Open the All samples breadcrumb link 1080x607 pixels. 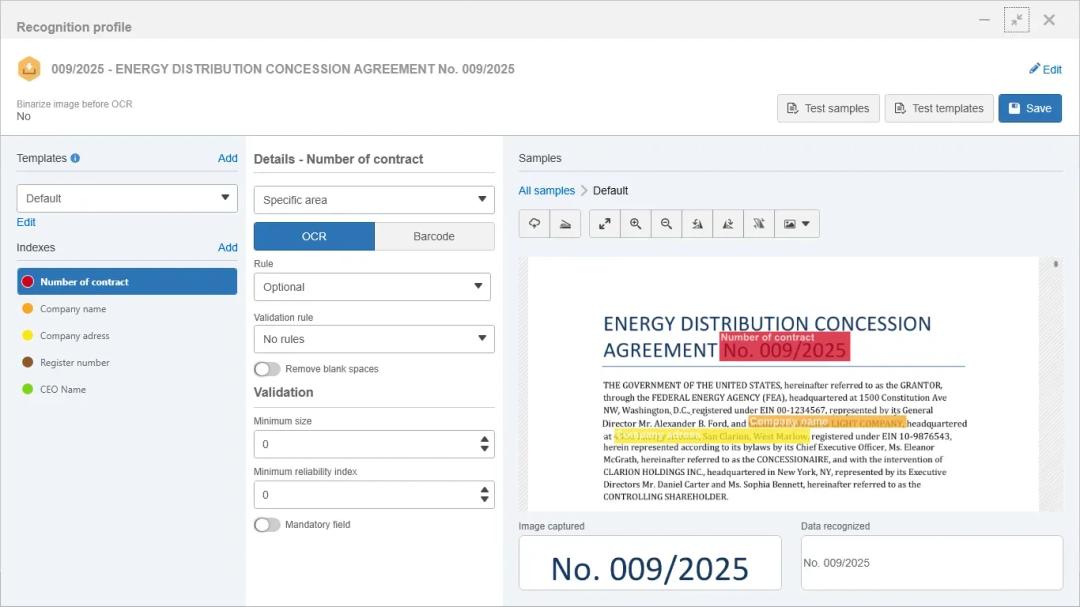coord(546,191)
